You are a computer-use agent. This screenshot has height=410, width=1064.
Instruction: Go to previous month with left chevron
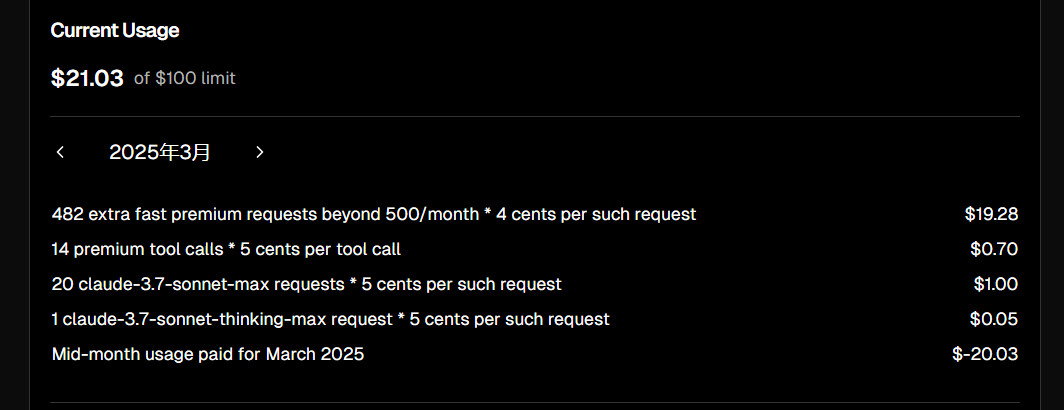tap(60, 152)
